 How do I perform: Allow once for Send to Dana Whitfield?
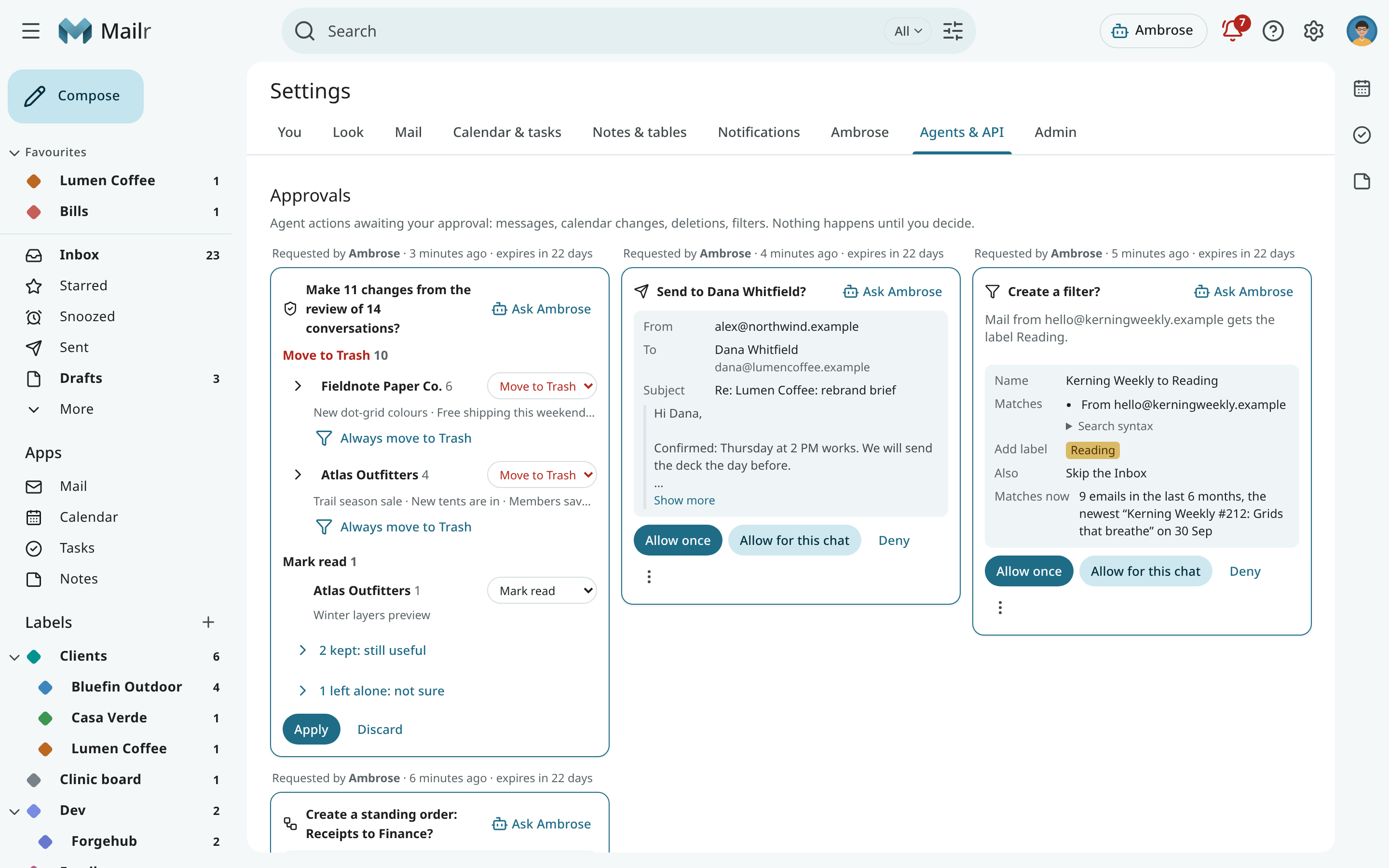(678, 540)
